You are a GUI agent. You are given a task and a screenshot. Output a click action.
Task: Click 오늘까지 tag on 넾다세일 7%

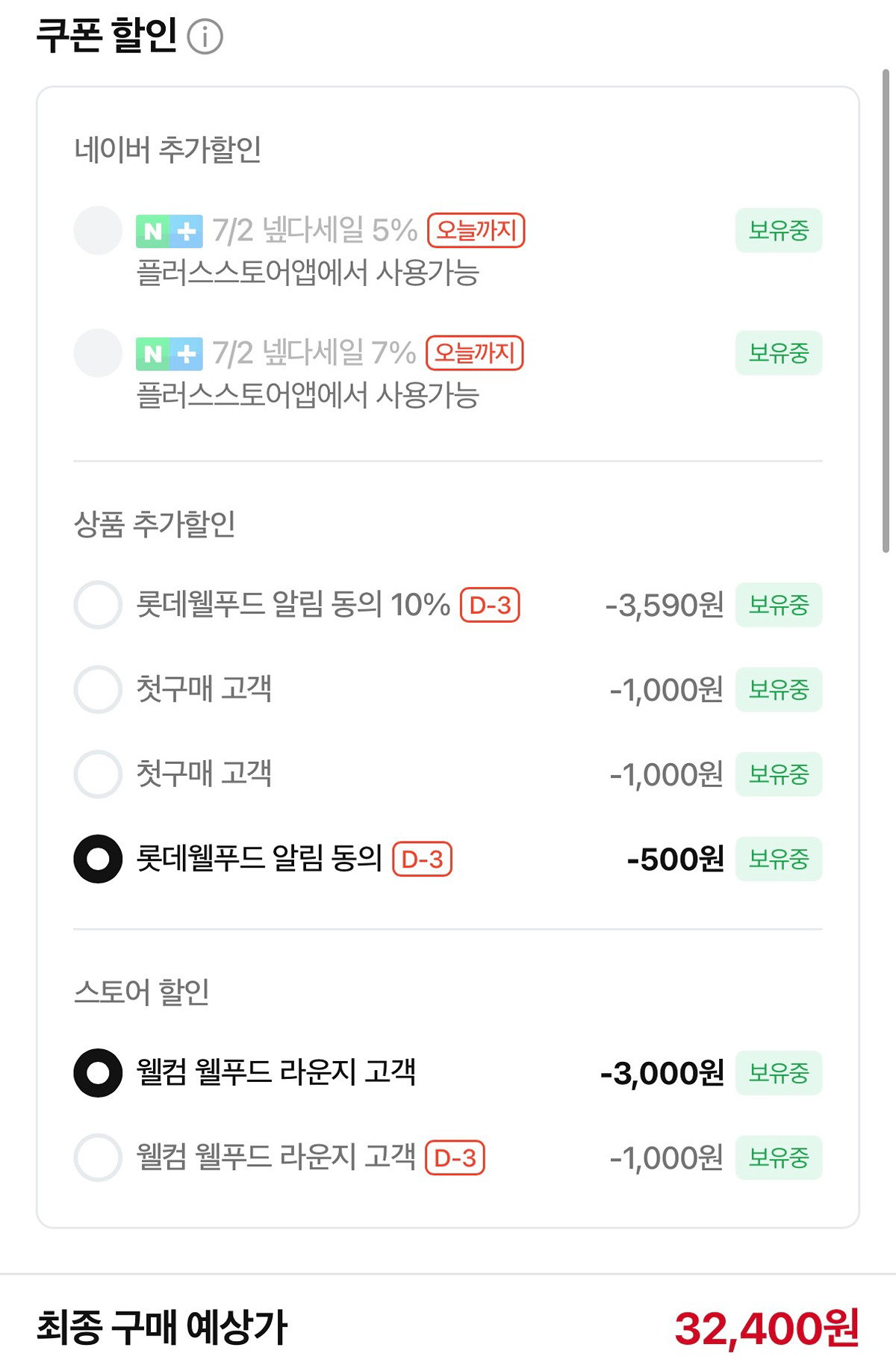point(475,352)
